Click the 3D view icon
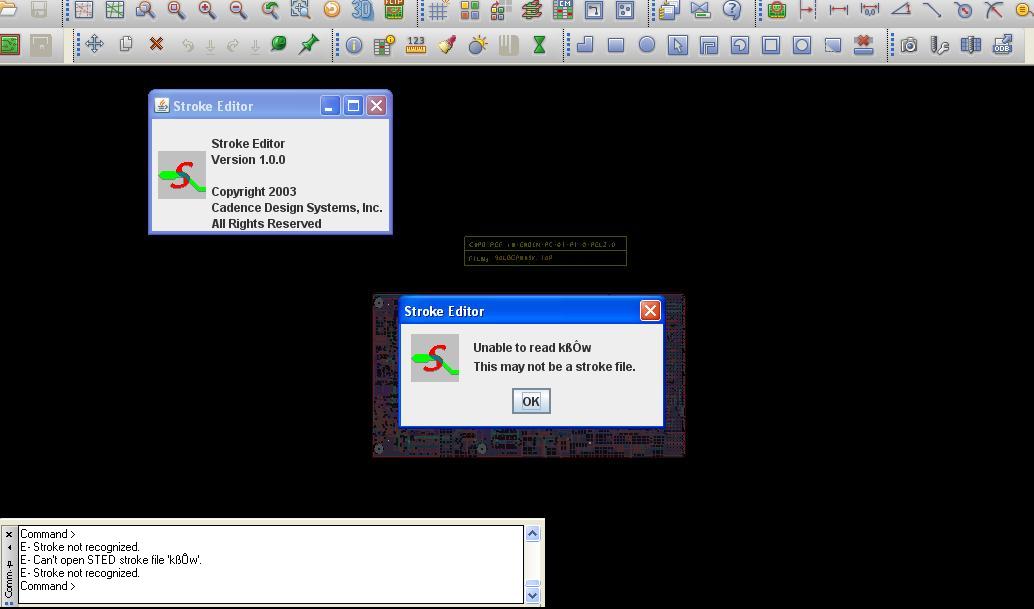 (x=362, y=11)
